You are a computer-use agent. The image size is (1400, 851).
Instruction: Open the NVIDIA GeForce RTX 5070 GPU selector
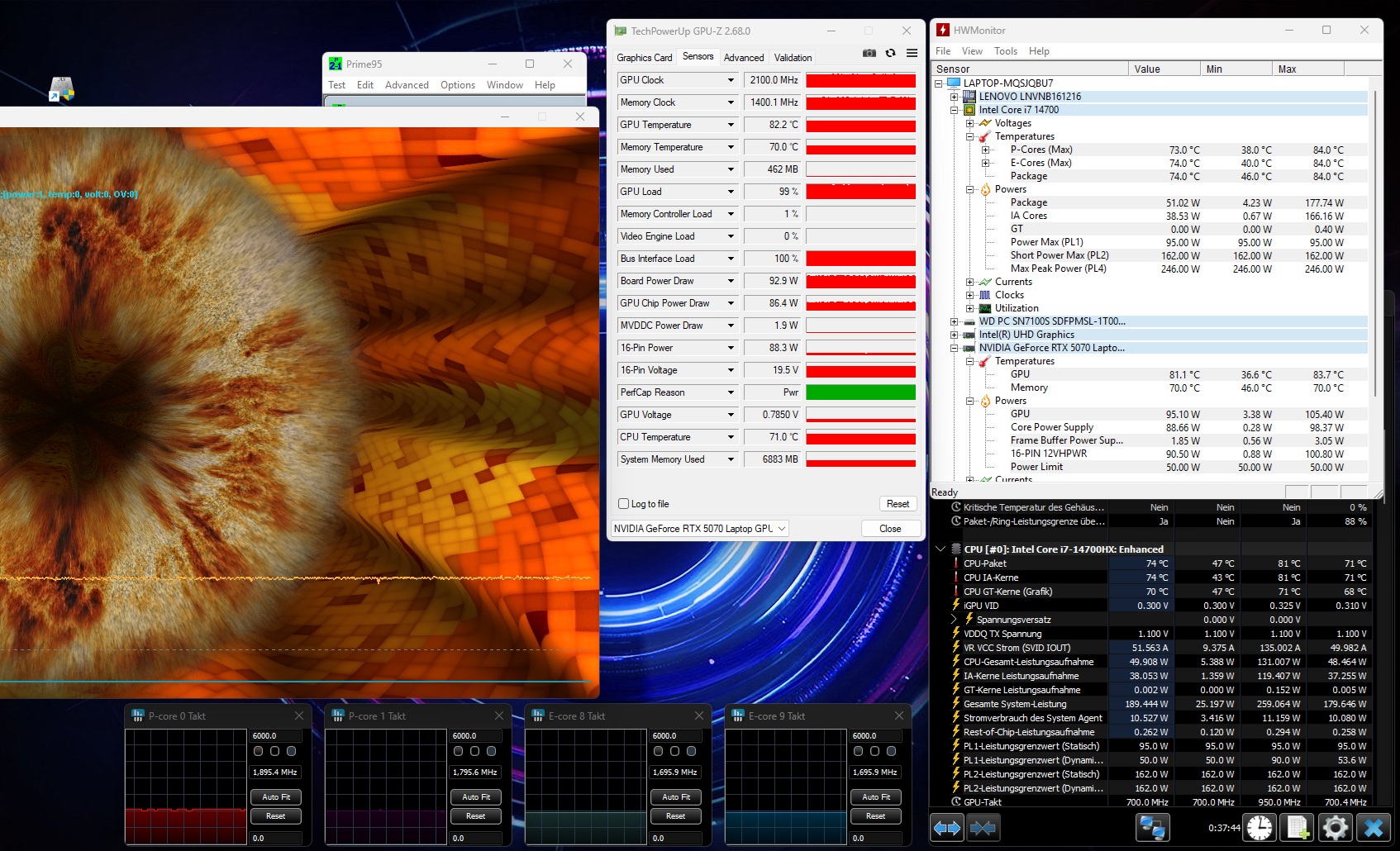click(x=699, y=529)
